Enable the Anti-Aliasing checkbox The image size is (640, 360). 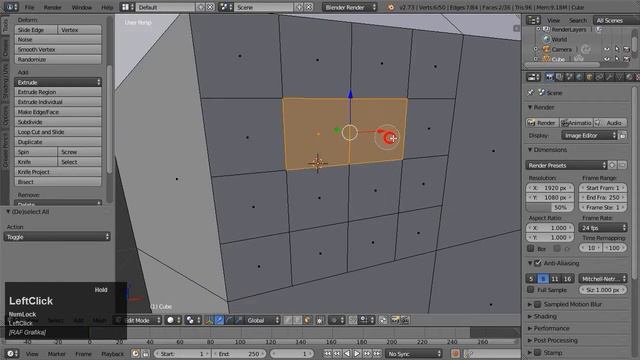click(538, 263)
